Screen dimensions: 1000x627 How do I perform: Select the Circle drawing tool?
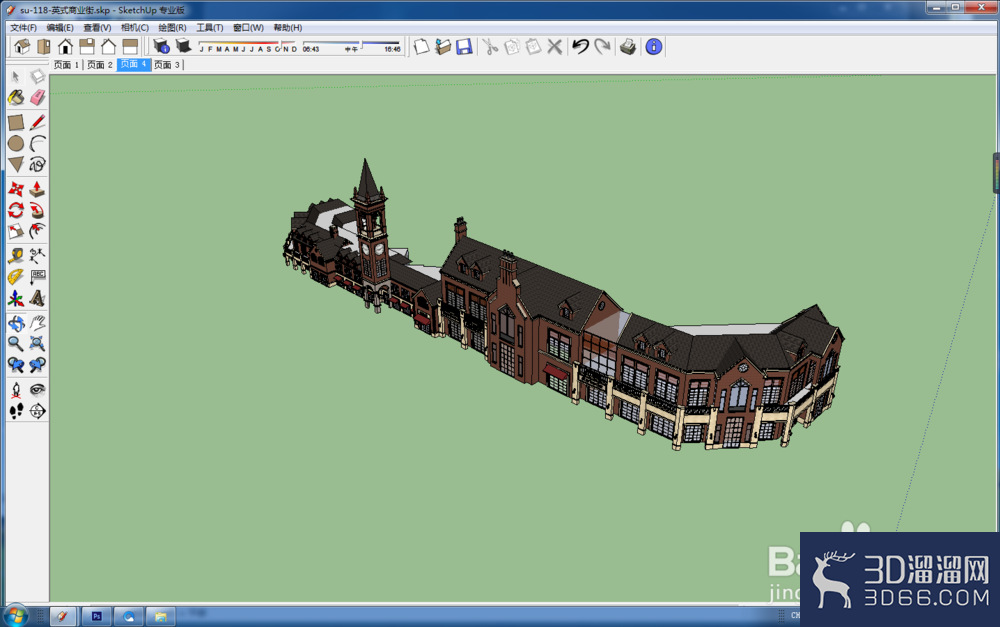coord(16,144)
